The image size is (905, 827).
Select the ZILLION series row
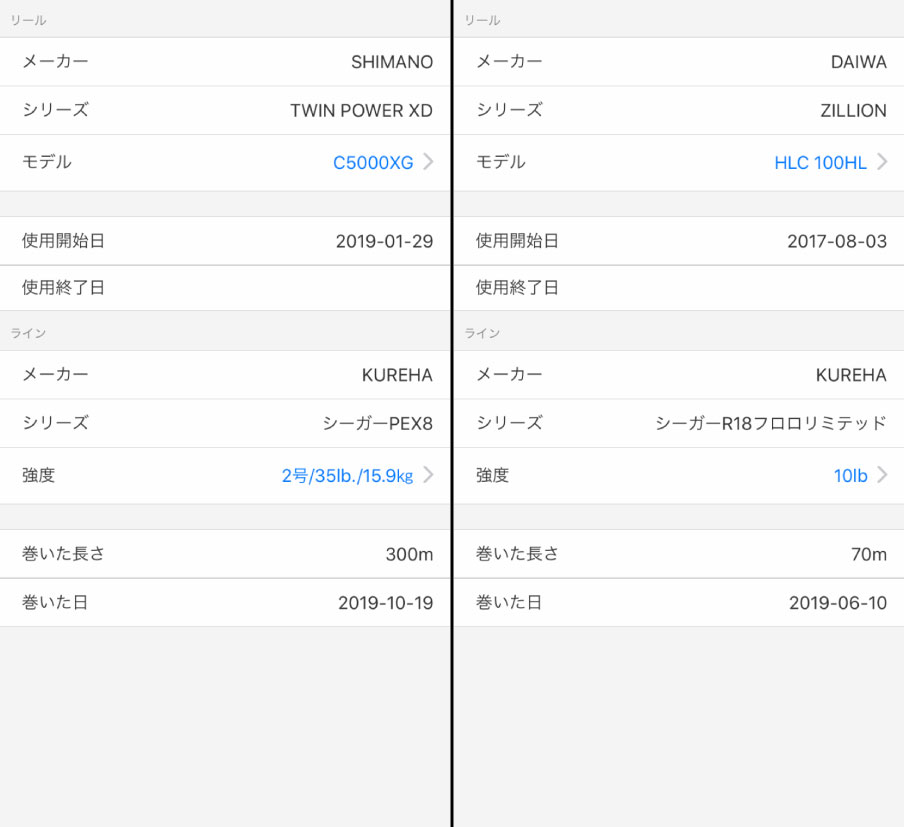point(679,110)
